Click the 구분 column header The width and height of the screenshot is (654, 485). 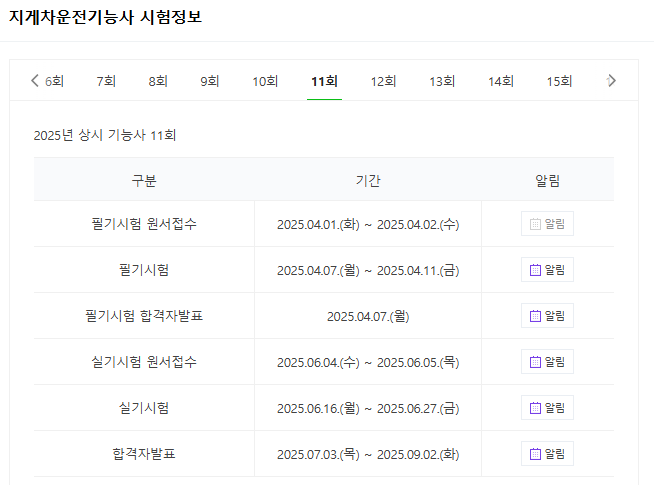pyautogui.click(x=144, y=181)
